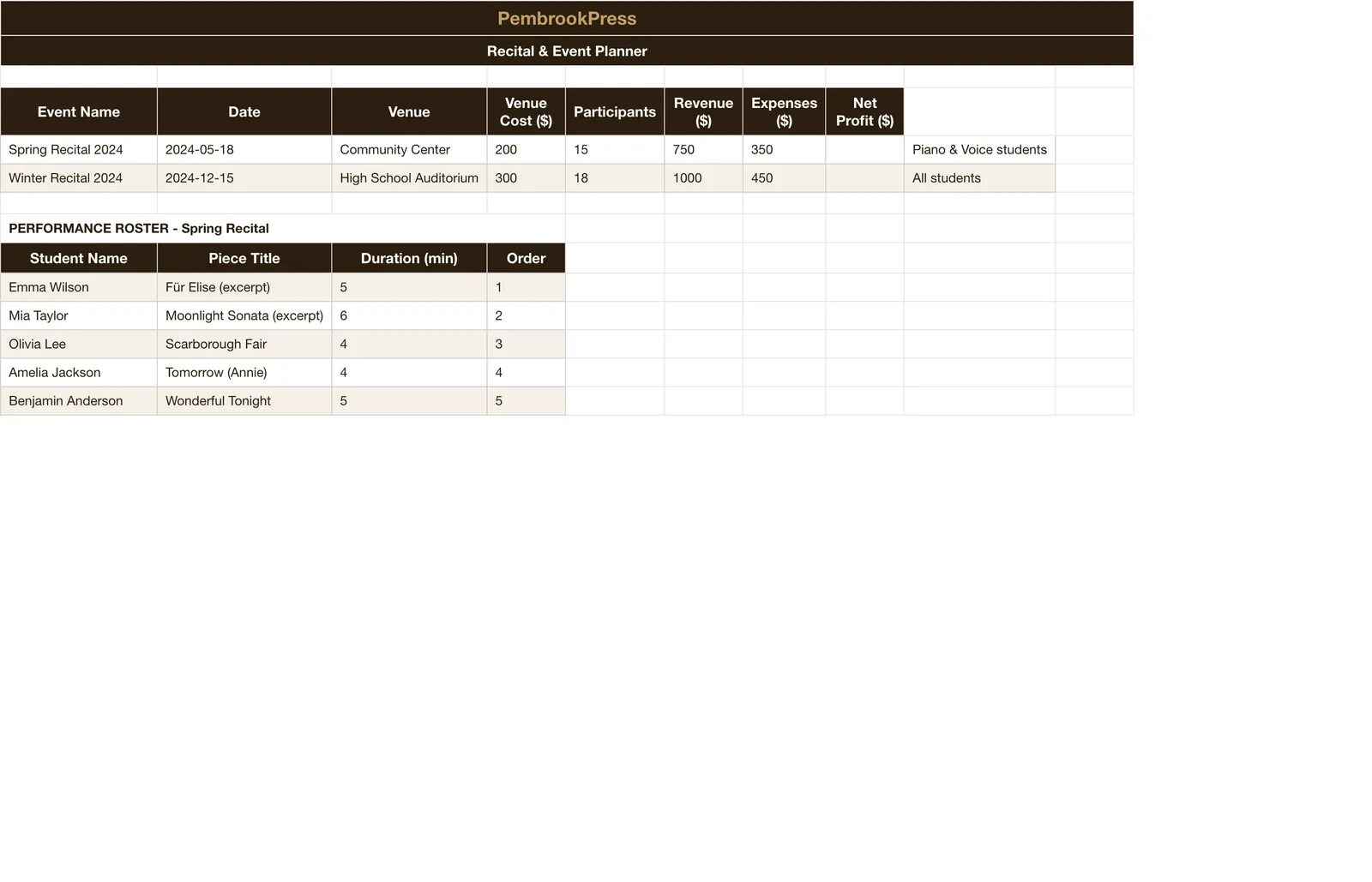Select the Benjamin Anderson student cell
The image size is (1372, 882).
[x=79, y=400]
